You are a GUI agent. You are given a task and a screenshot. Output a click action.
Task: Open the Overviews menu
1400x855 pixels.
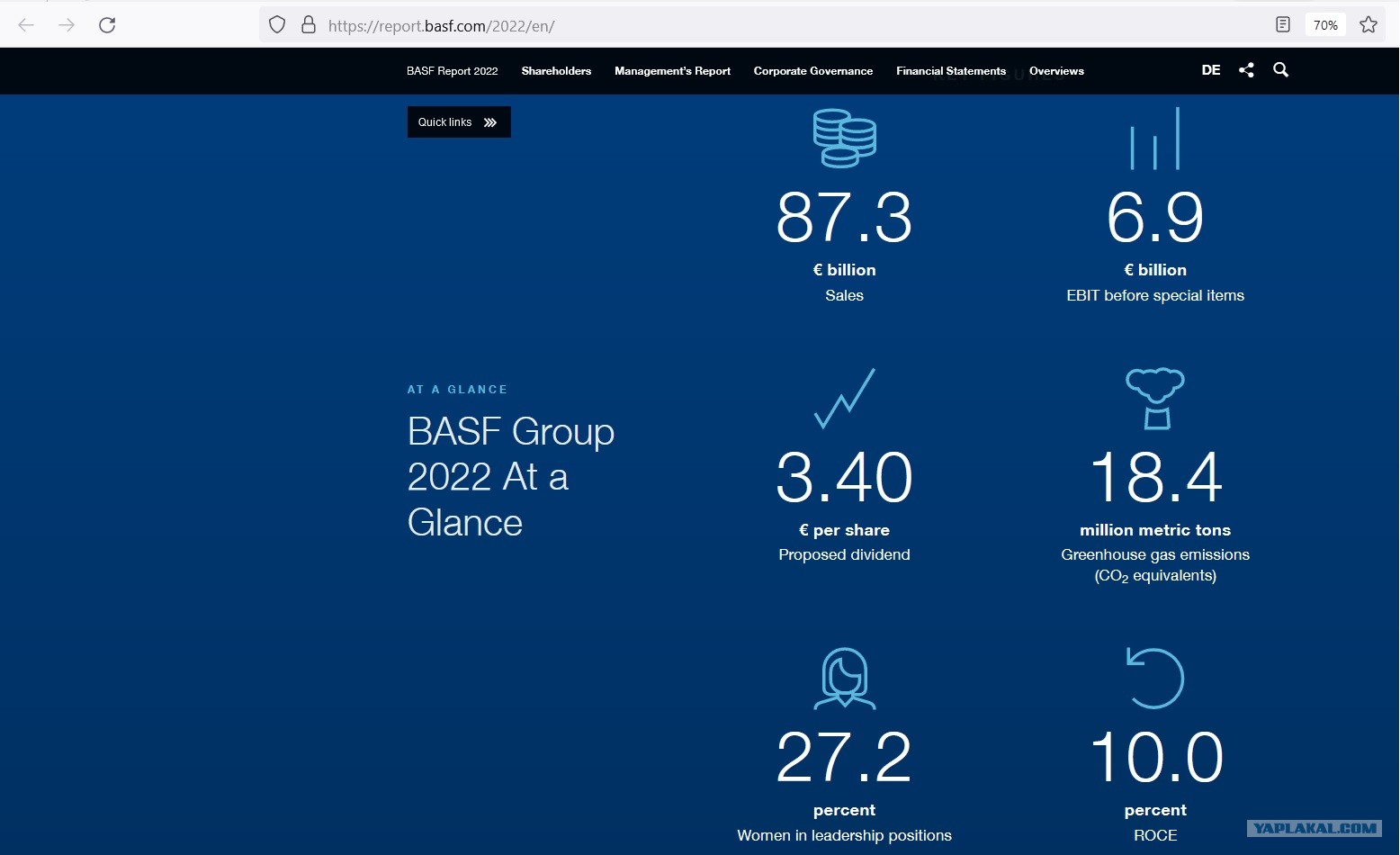[x=1057, y=71]
